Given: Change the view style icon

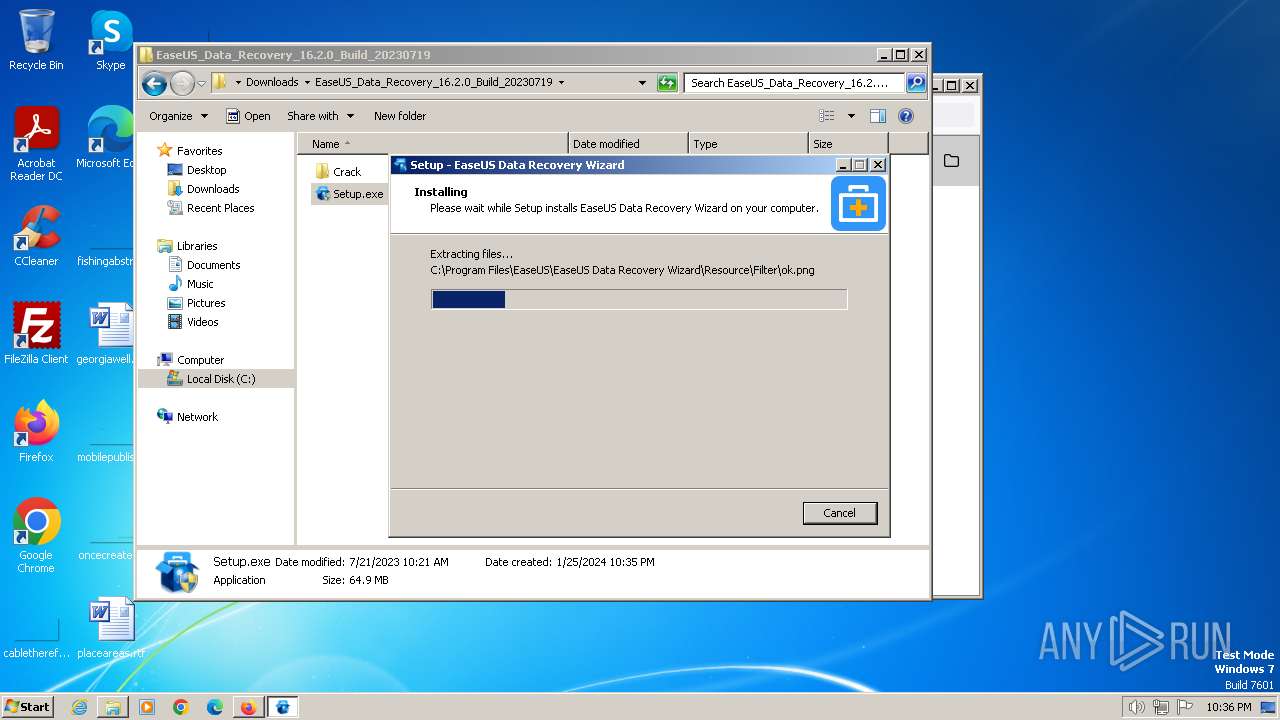Looking at the screenshot, I should click(827, 116).
